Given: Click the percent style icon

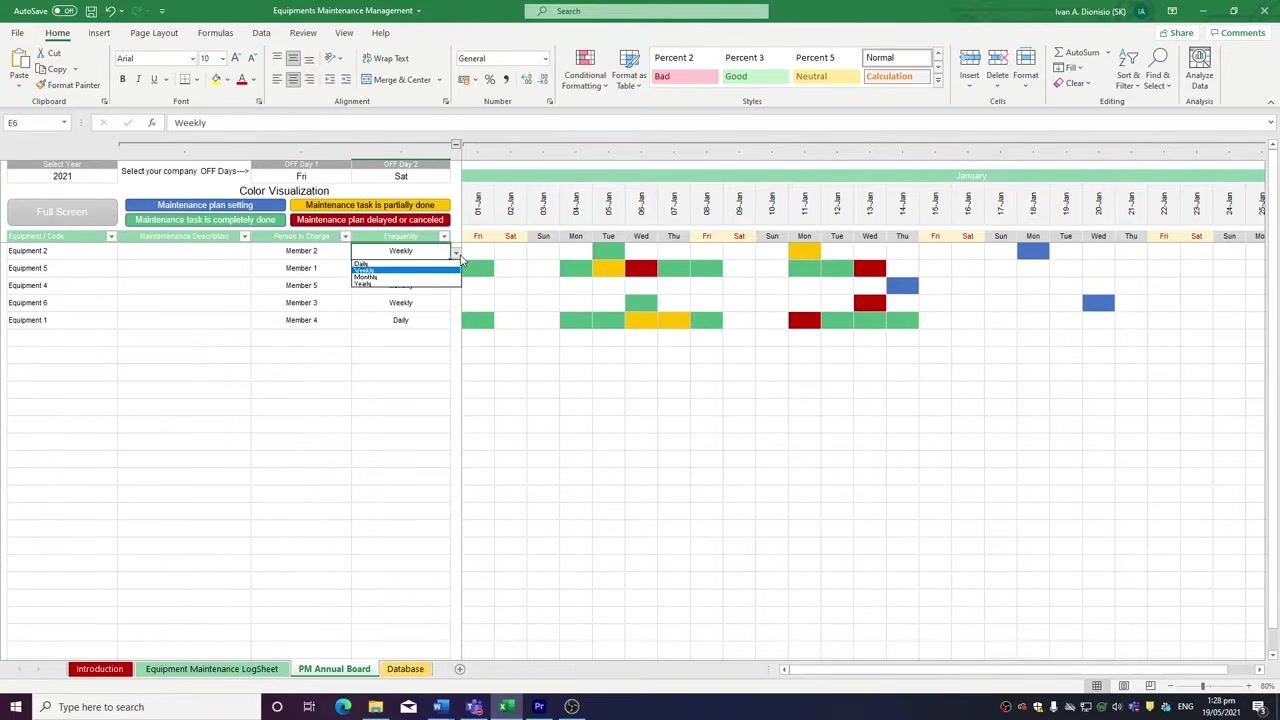Looking at the screenshot, I should [490, 80].
